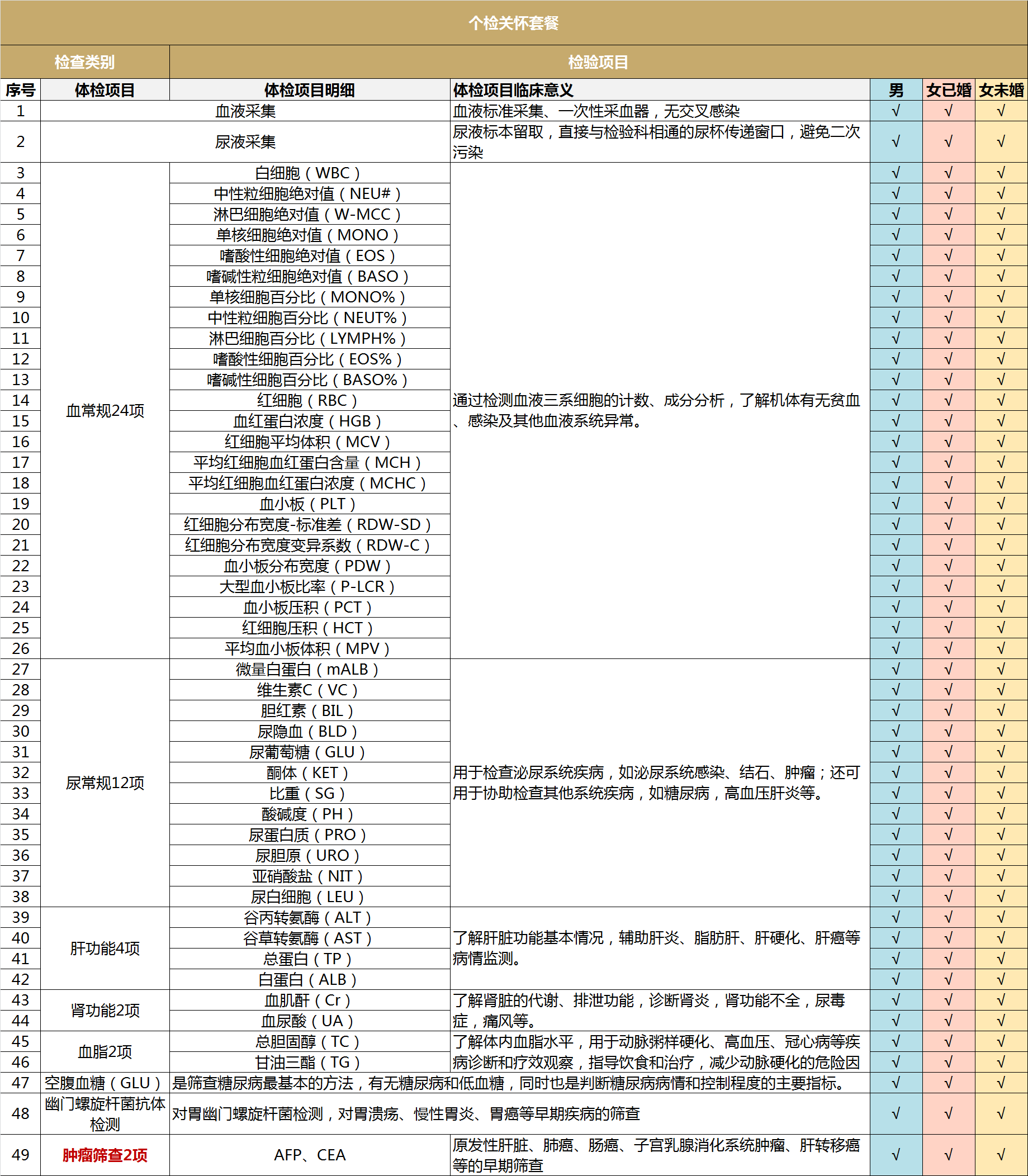Screen dimensions: 1028x1176
Task: Select the 肝功能4项 category cell
Action: (105, 949)
